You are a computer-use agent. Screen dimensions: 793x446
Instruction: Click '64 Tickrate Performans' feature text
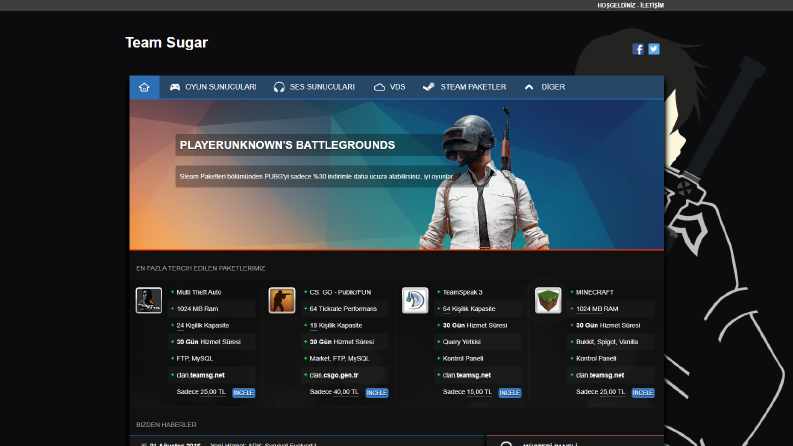click(x=343, y=308)
